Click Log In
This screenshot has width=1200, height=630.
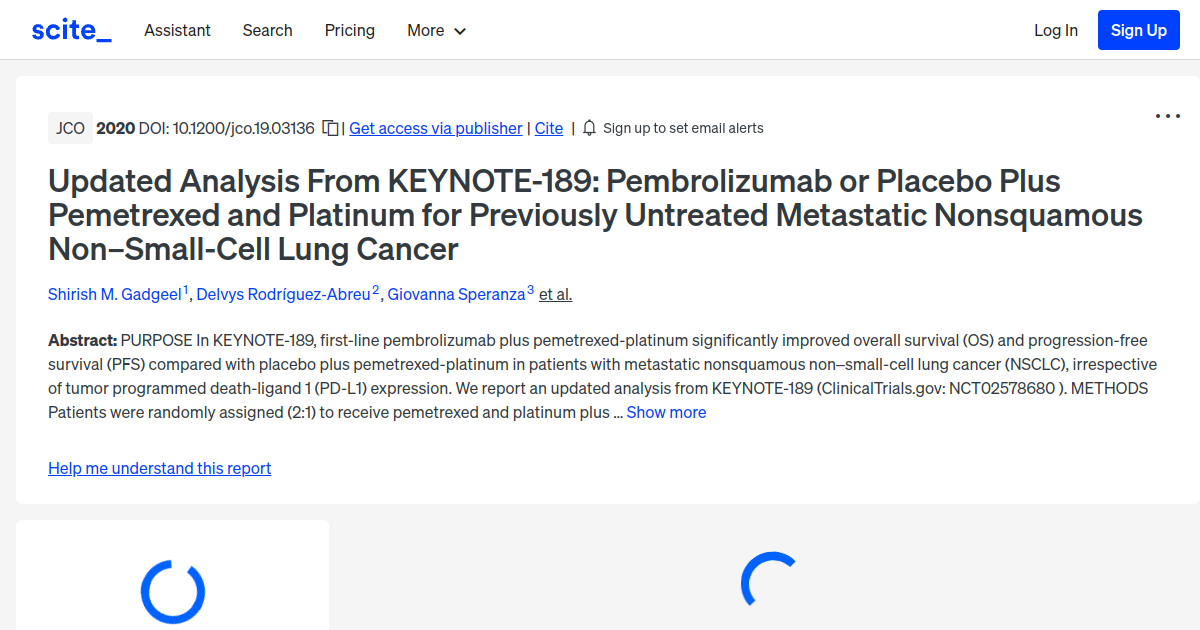point(1056,30)
